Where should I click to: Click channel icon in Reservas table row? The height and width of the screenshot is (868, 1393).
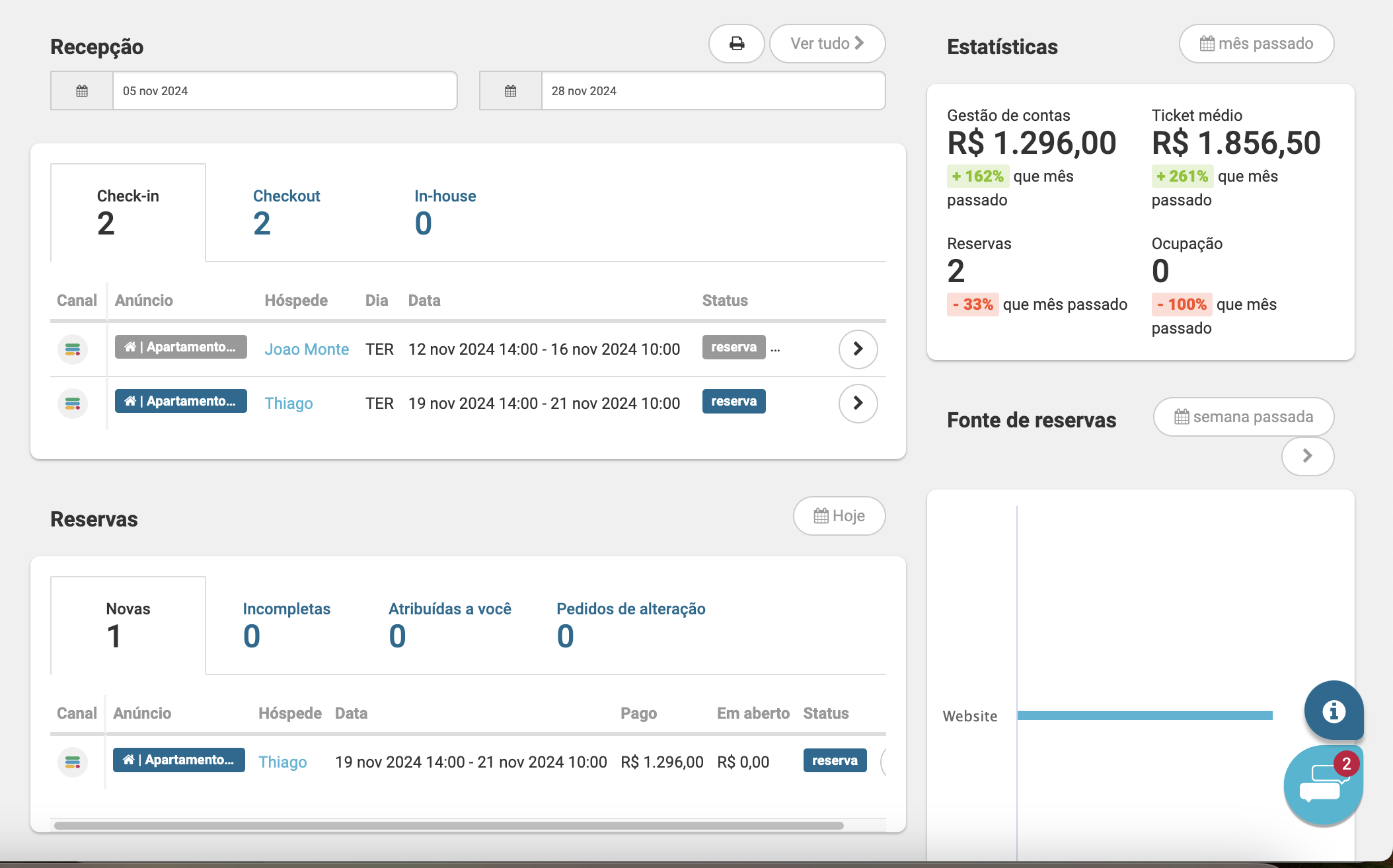tap(73, 762)
